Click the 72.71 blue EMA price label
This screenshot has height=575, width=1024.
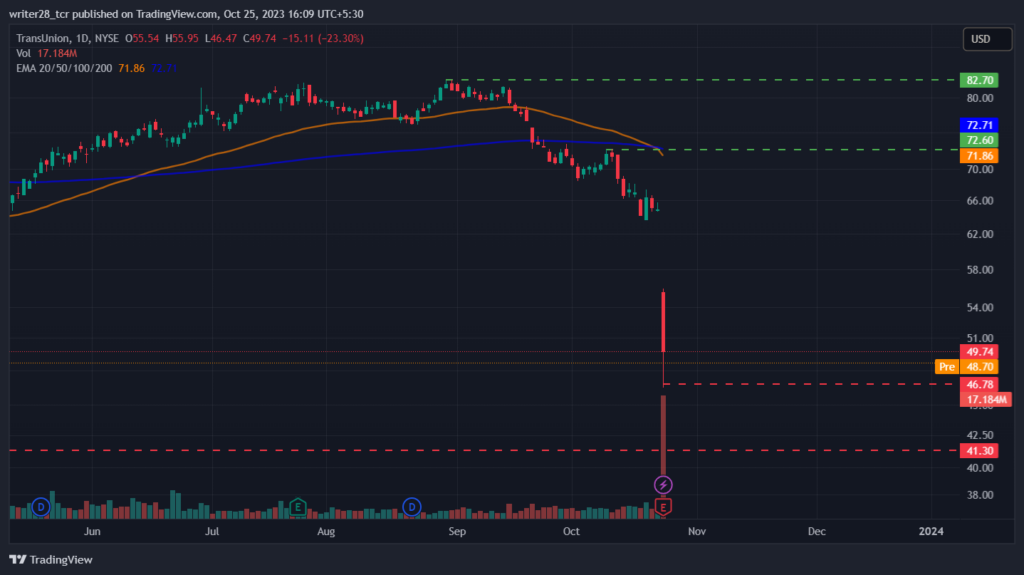[x=979, y=125]
